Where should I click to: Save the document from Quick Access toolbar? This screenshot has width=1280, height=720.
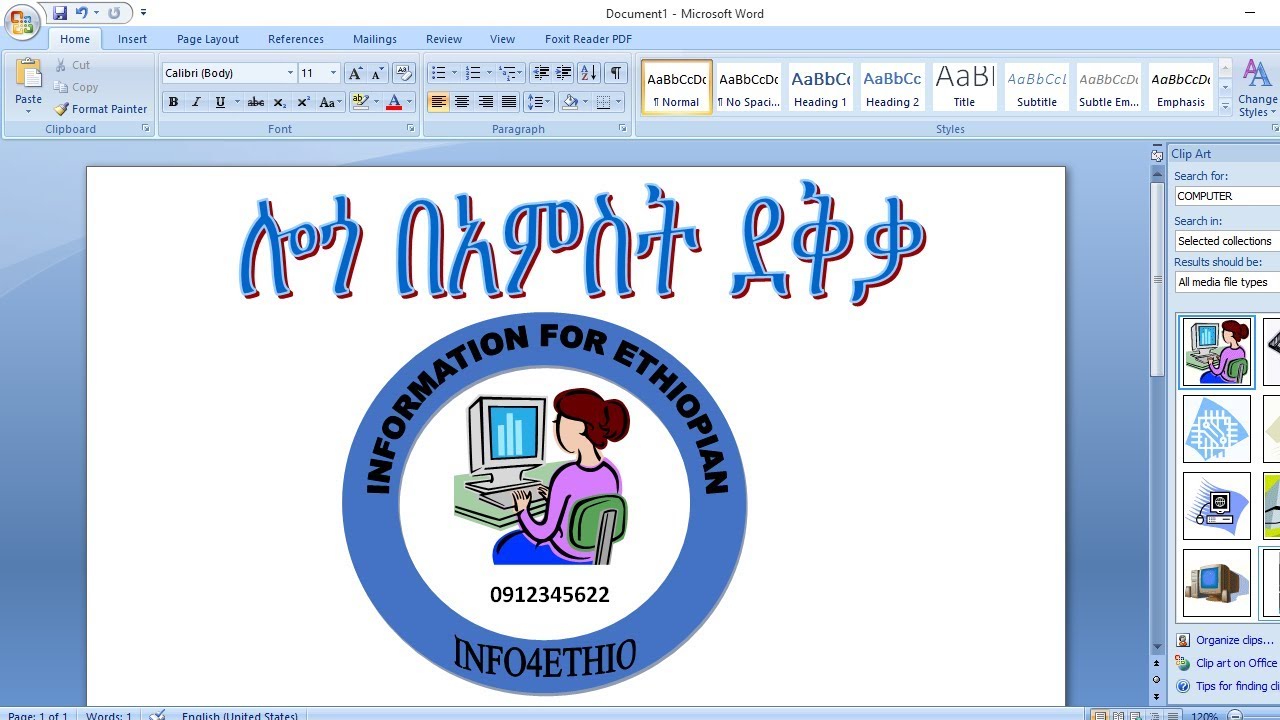coord(60,13)
